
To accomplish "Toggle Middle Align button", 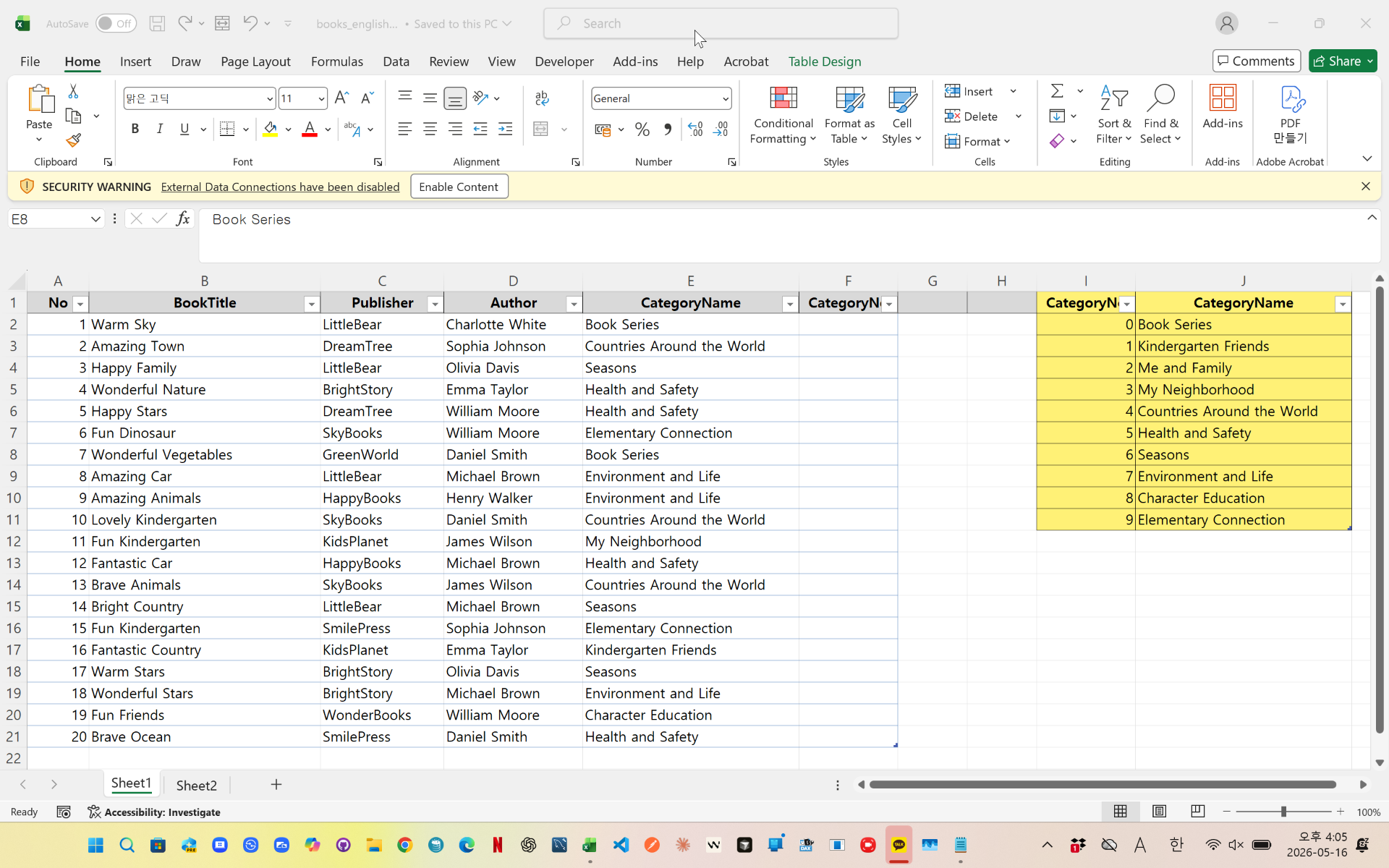I will (x=430, y=98).
